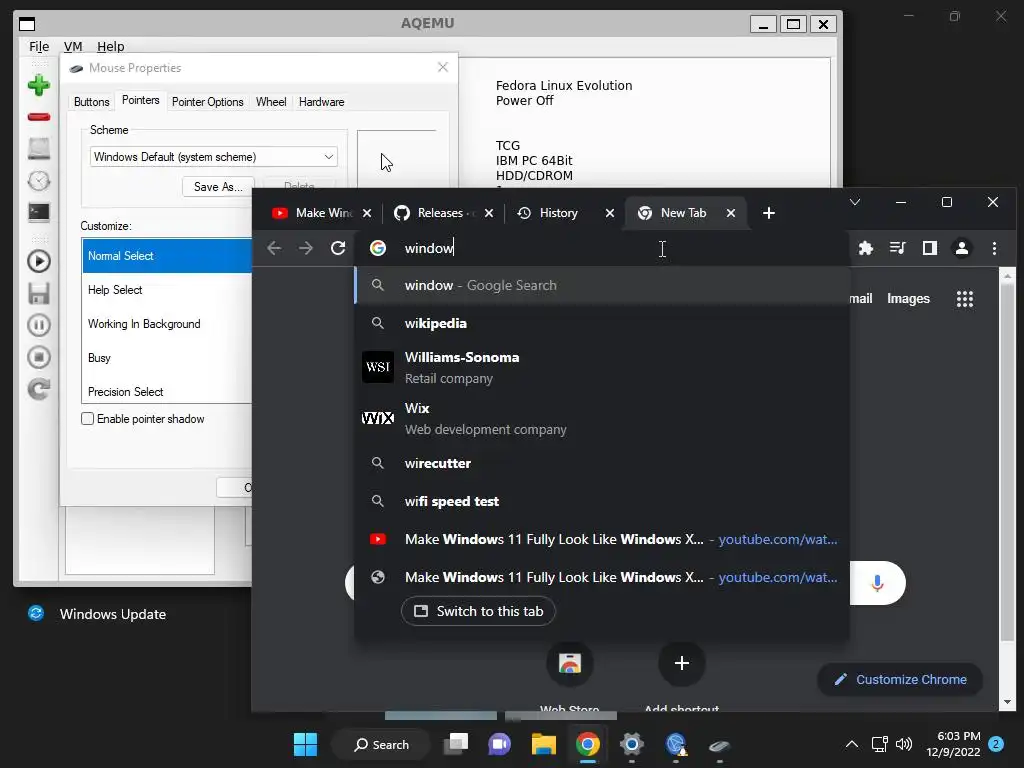Open the File menu in AQEMU
1024x768 pixels.
click(x=39, y=46)
